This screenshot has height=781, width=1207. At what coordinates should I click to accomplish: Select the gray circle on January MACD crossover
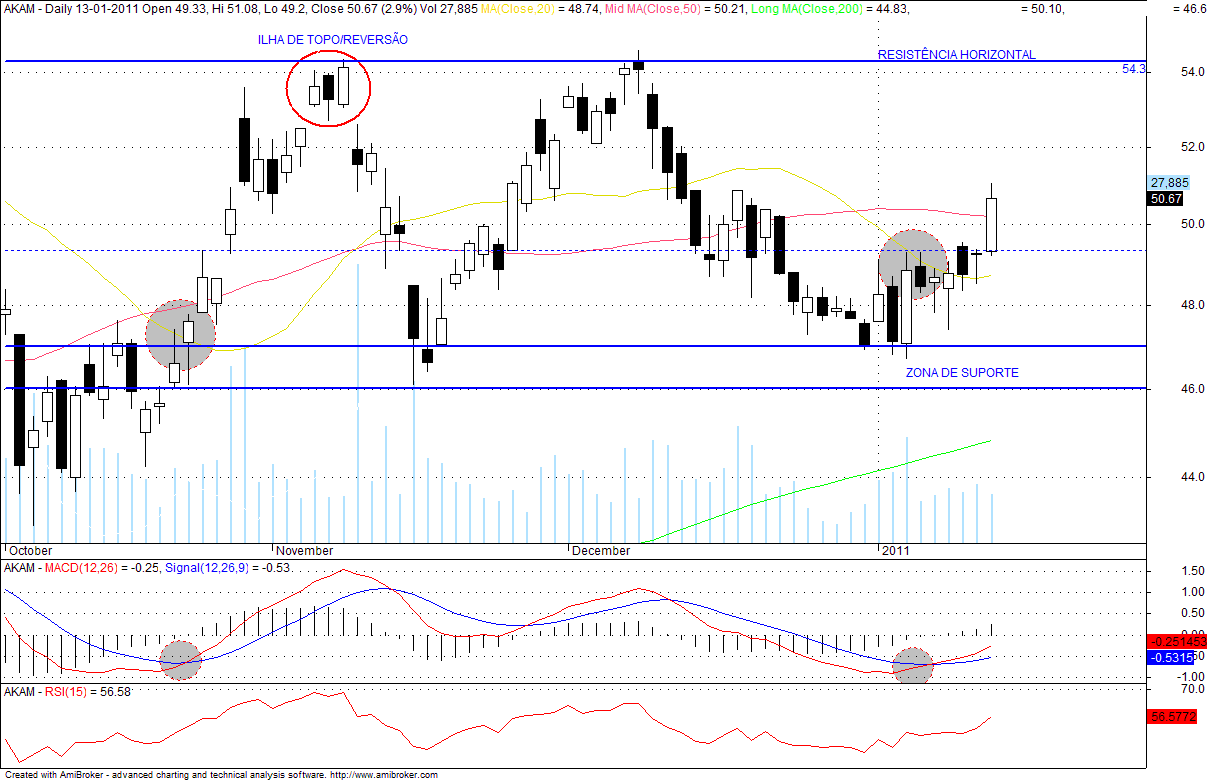click(x=913, y=664)
